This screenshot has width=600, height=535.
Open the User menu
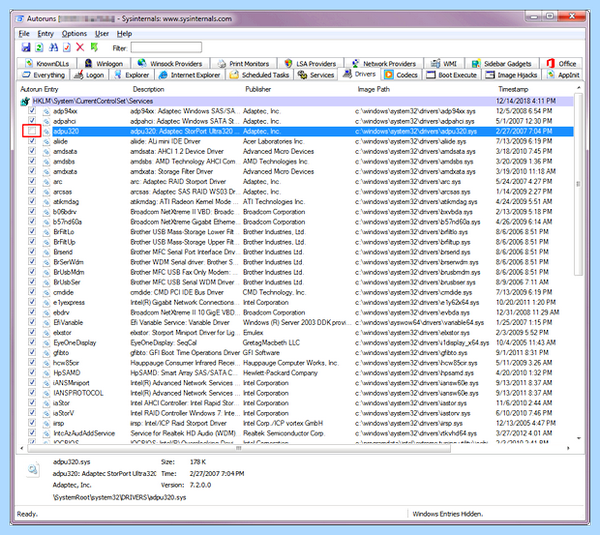[x=102, y=34]
